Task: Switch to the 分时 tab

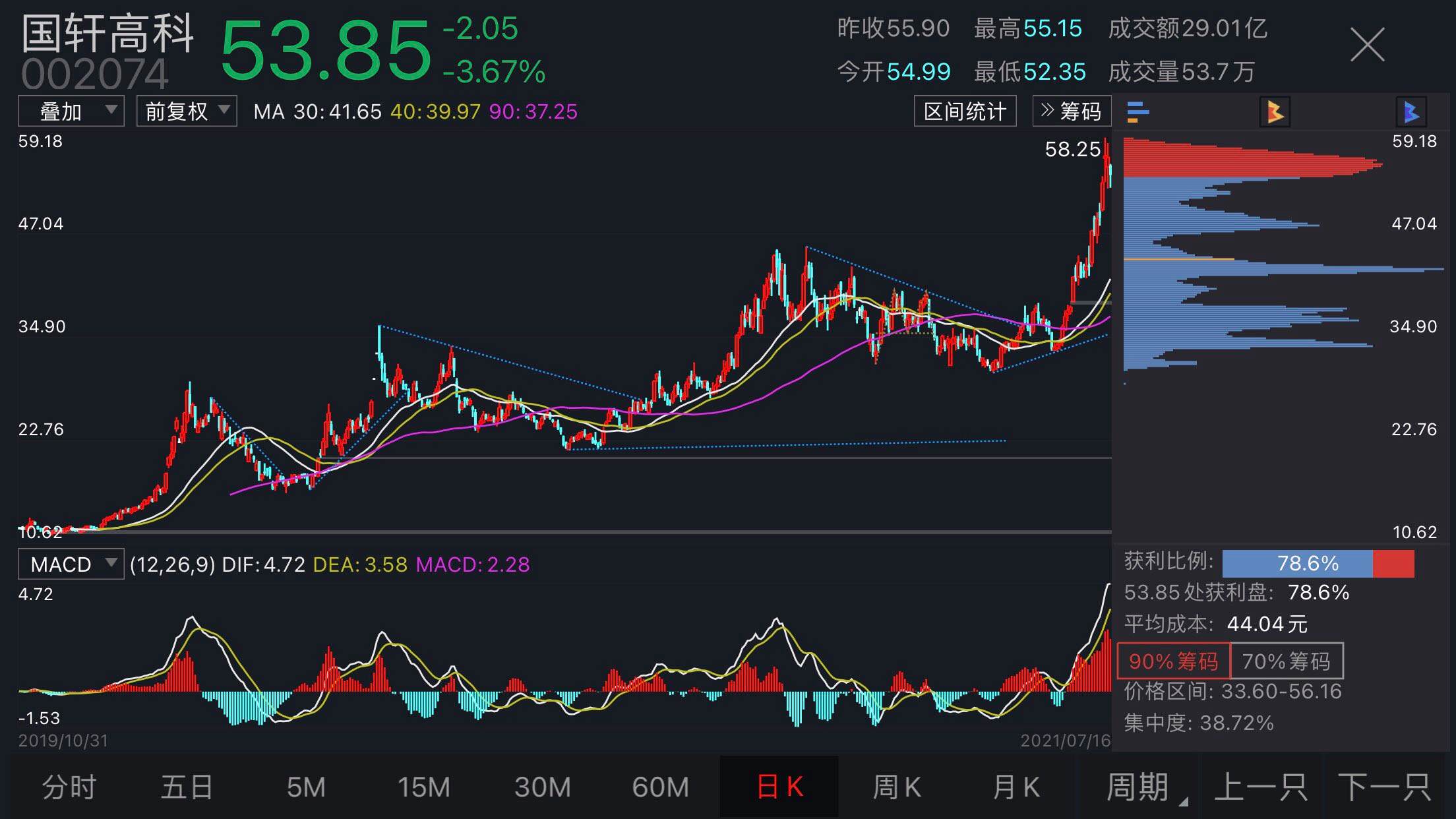Action: click(69, 787)
